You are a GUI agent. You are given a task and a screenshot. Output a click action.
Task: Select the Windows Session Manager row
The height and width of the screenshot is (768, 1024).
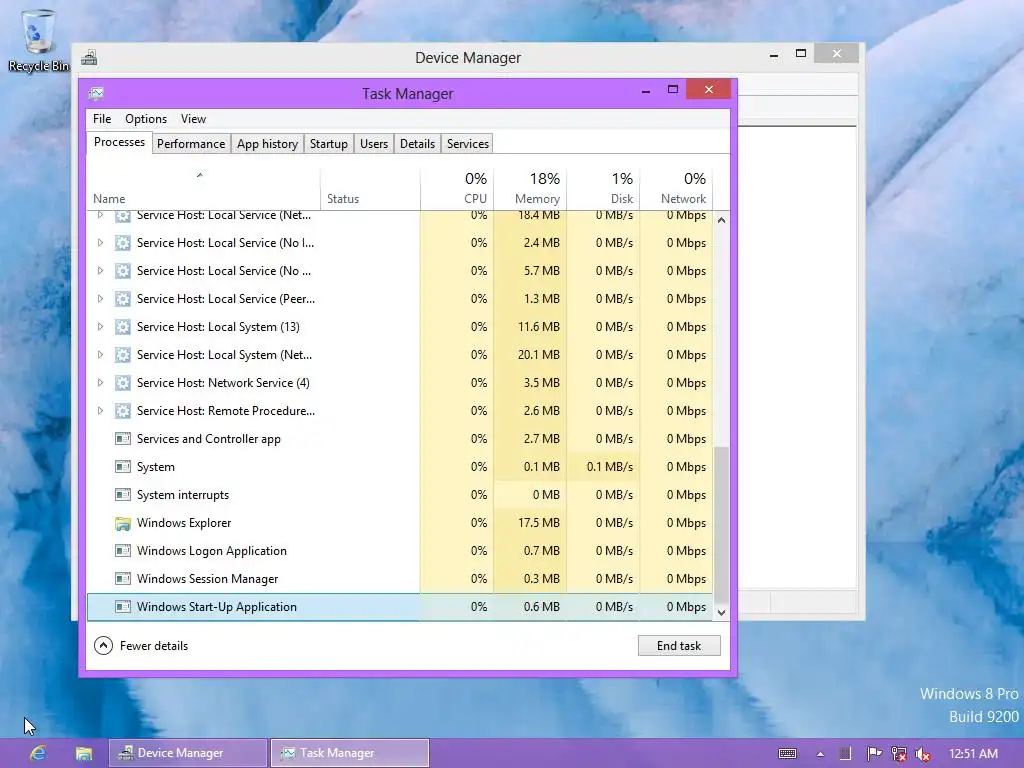400,579
